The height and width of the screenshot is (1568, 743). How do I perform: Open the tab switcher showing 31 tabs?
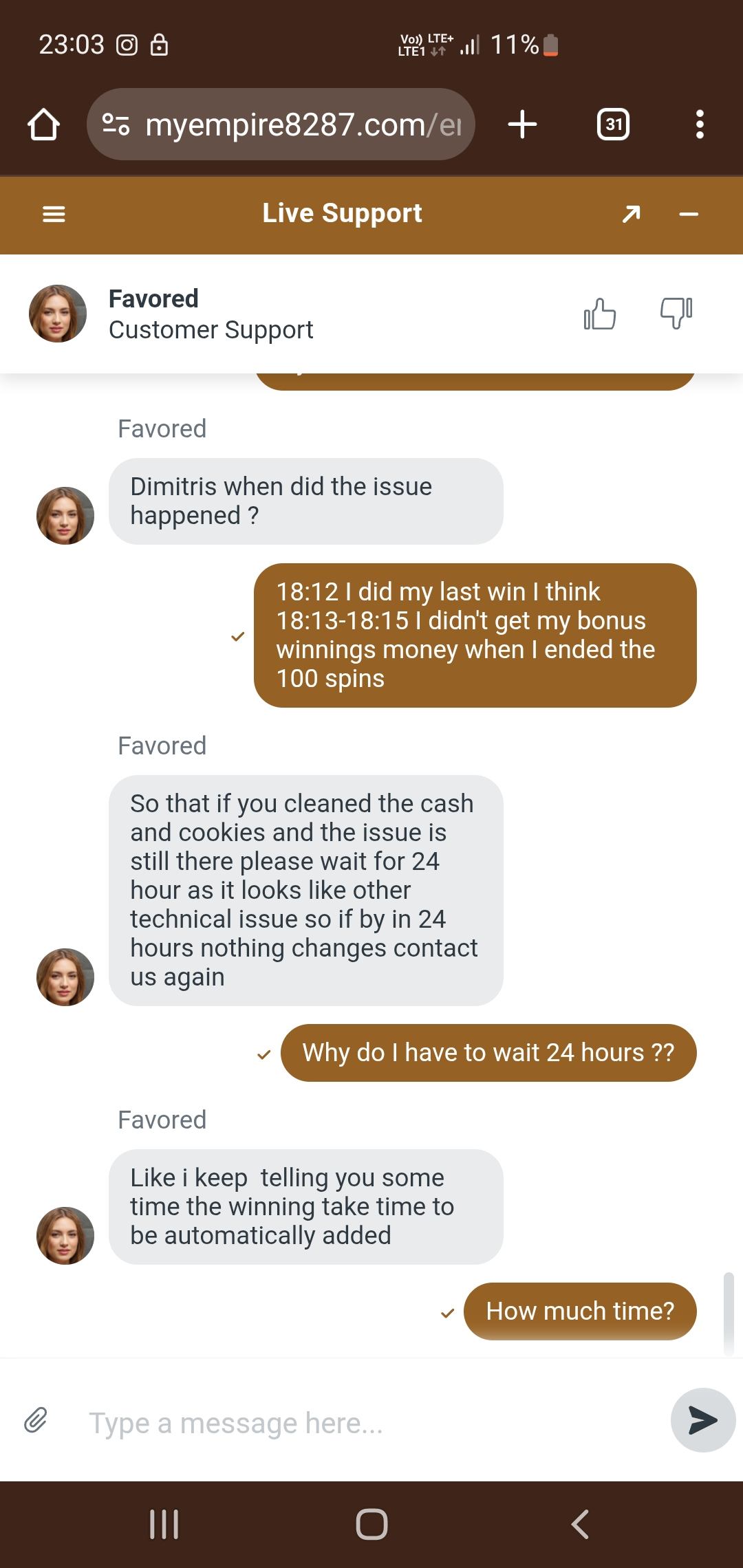click(613, 124)
